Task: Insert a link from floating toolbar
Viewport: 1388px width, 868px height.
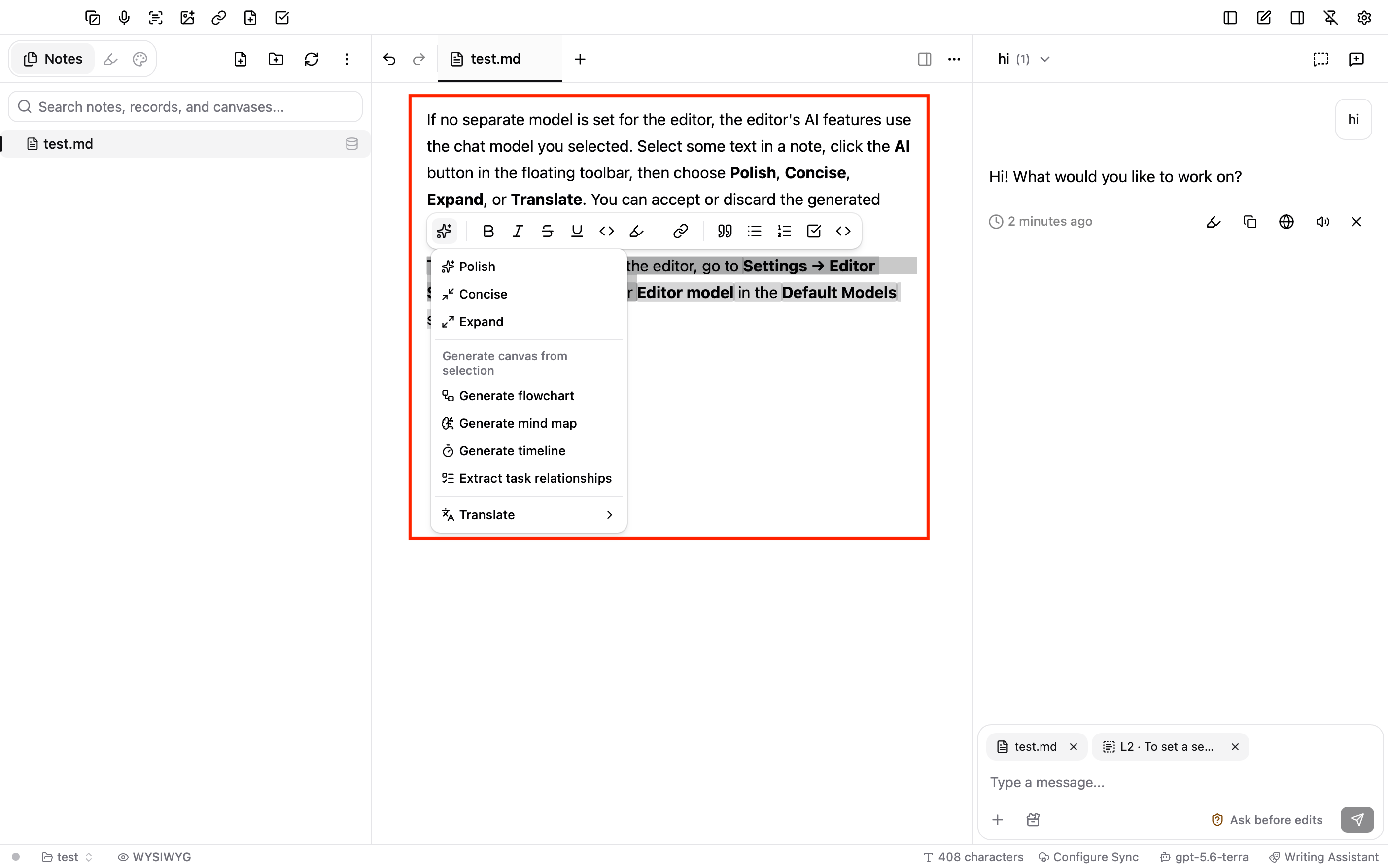Action: point(681,231)
